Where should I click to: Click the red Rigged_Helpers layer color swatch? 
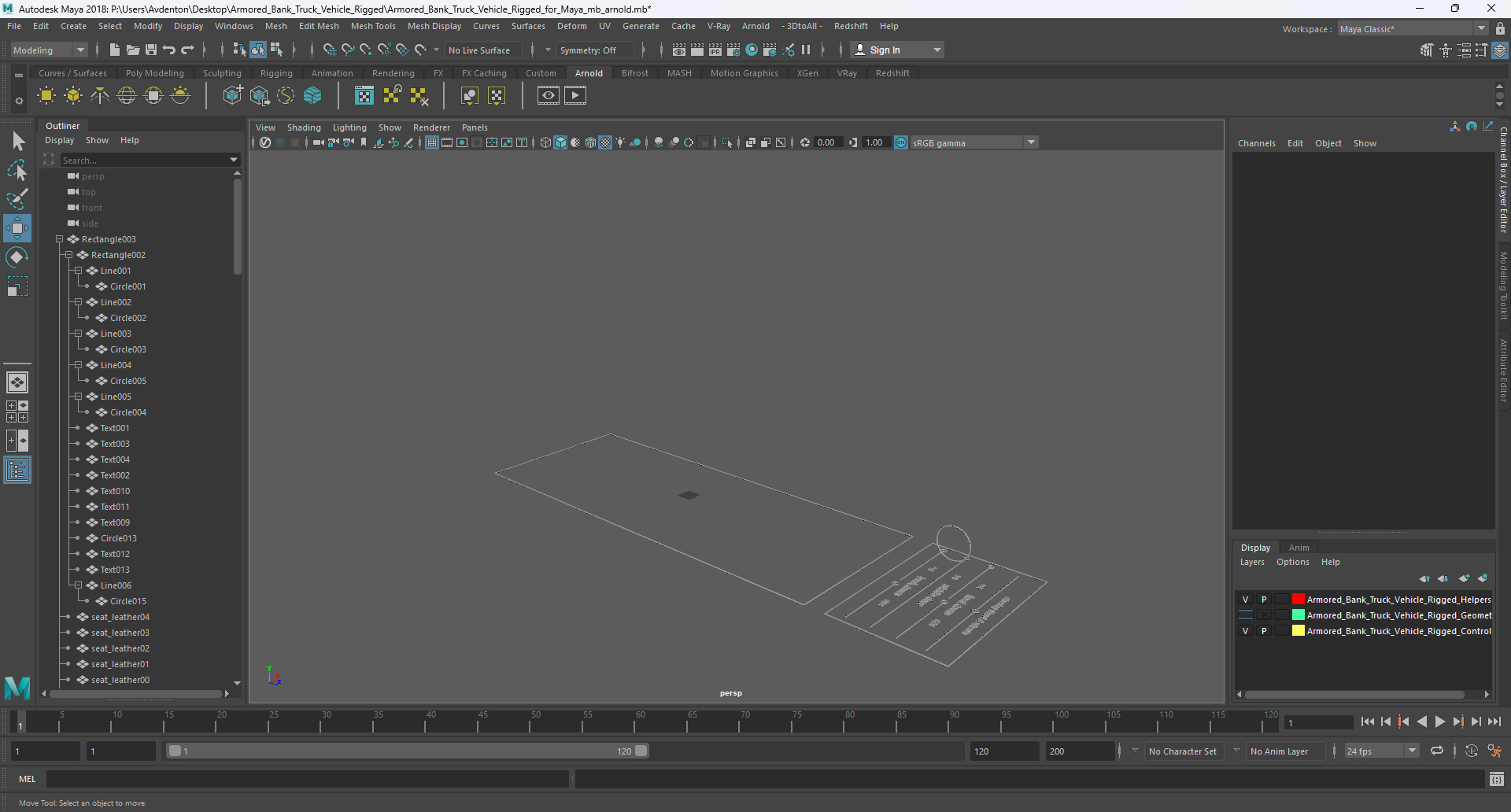pos(1298,600)
